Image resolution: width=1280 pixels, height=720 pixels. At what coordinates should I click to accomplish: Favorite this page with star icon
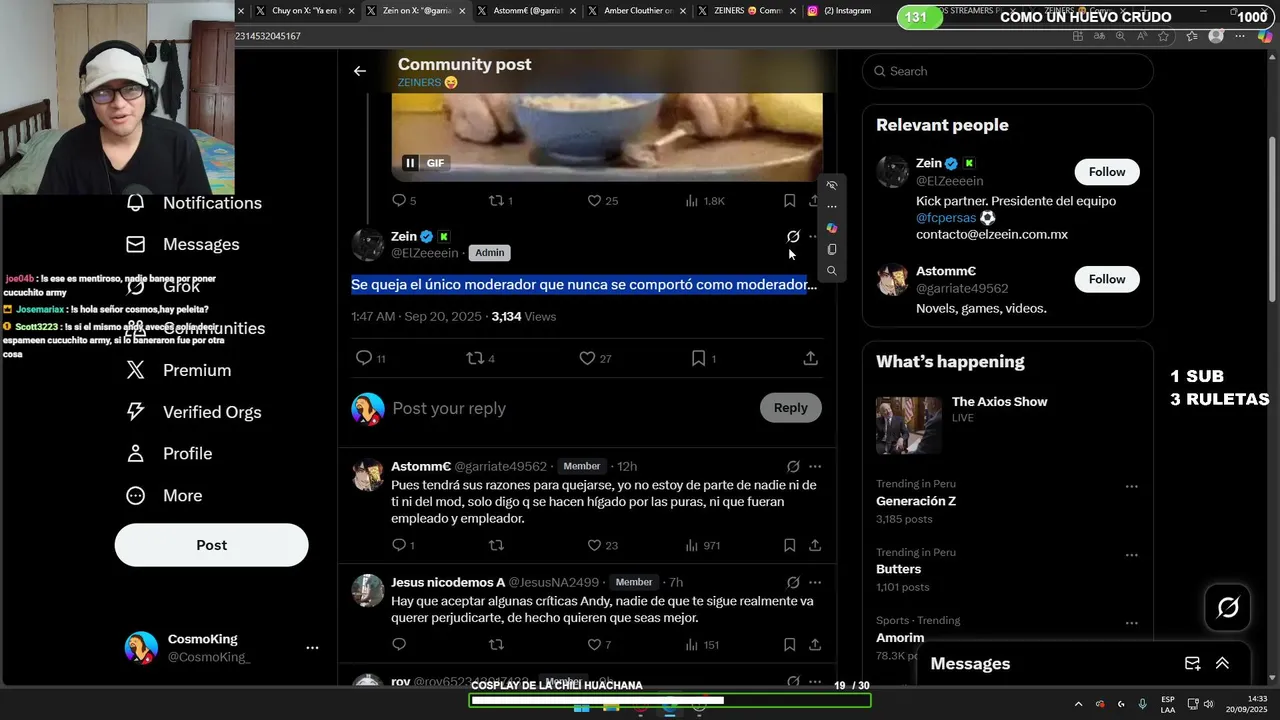pos(1164,36)
